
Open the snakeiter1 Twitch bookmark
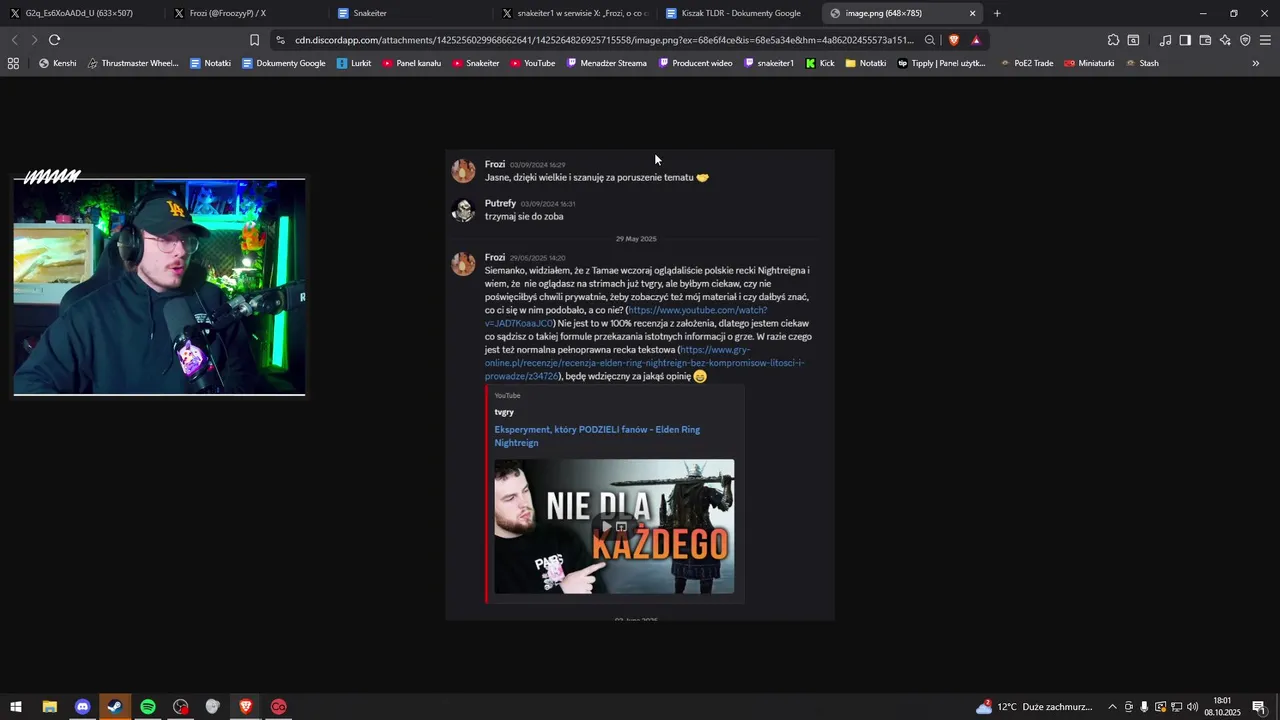(x=768, y=63)
